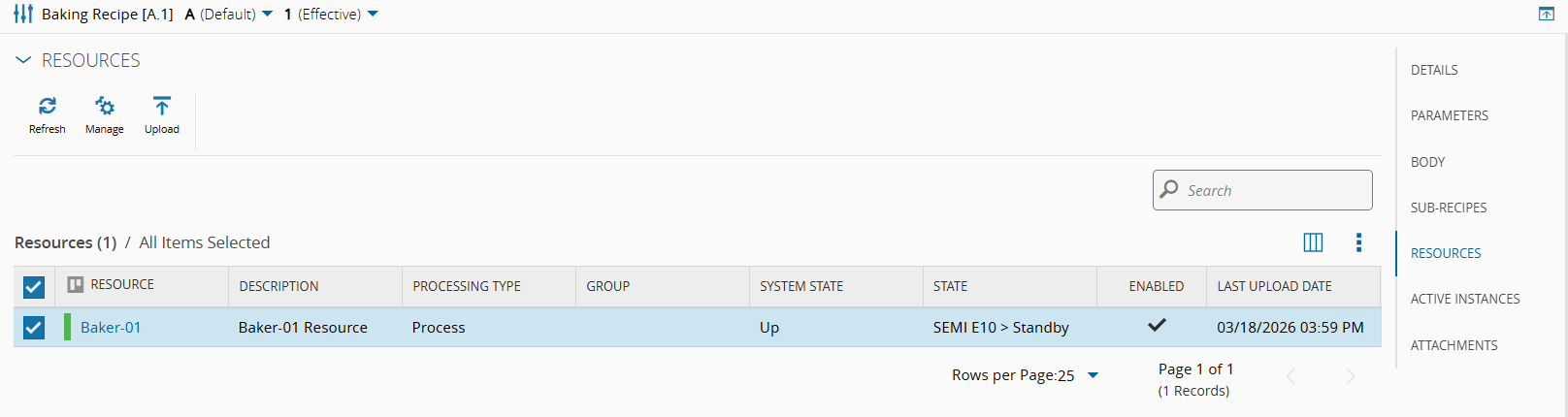The width and height of the screenshot is (1568, 417).
Task: Open the A (Default) version dropdown
Action: [x=267, y=15]
